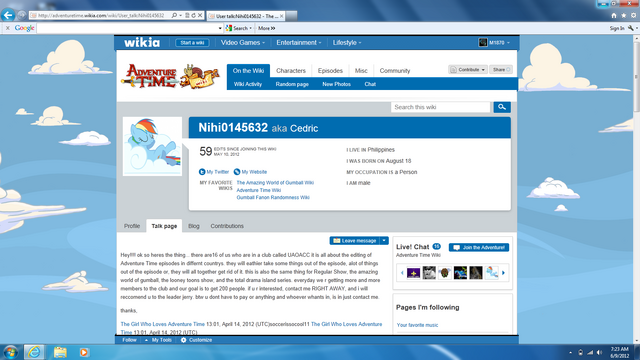This screenshot has height=360, width=640.
Task: Open the Contribute dropdown button
Action: [468, 70]
